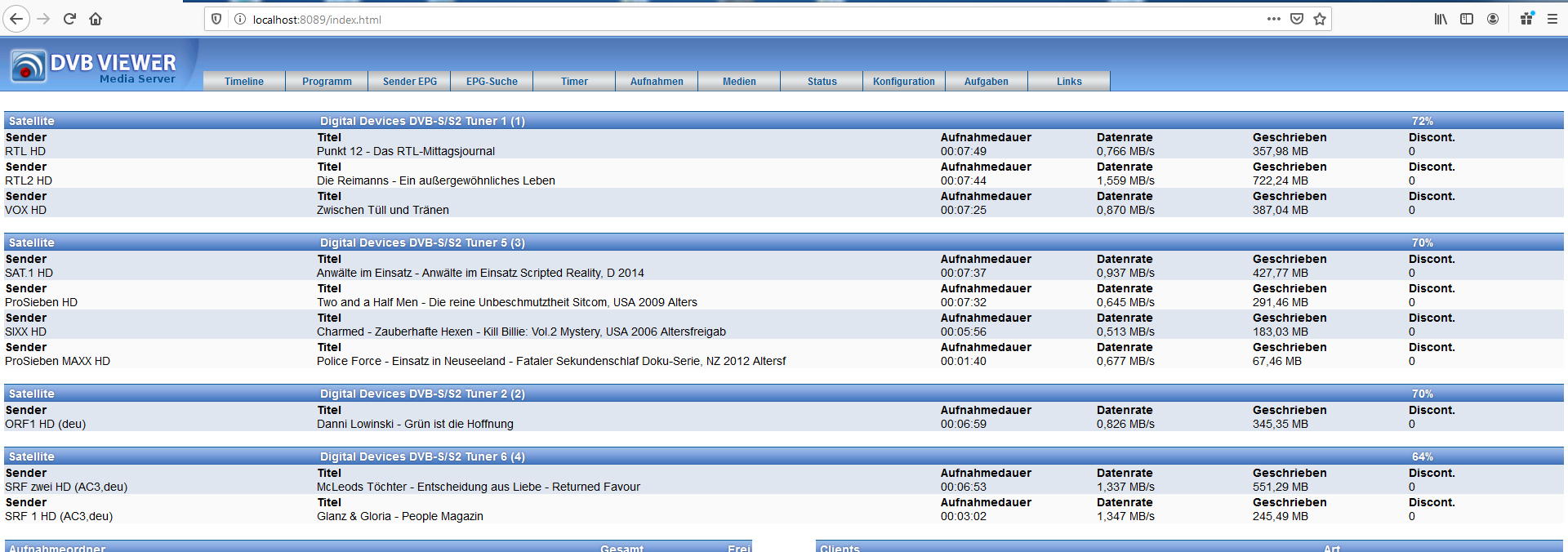Click the tracking protection shield icon
Screen dimensions: 1568x552
point(216,19)
